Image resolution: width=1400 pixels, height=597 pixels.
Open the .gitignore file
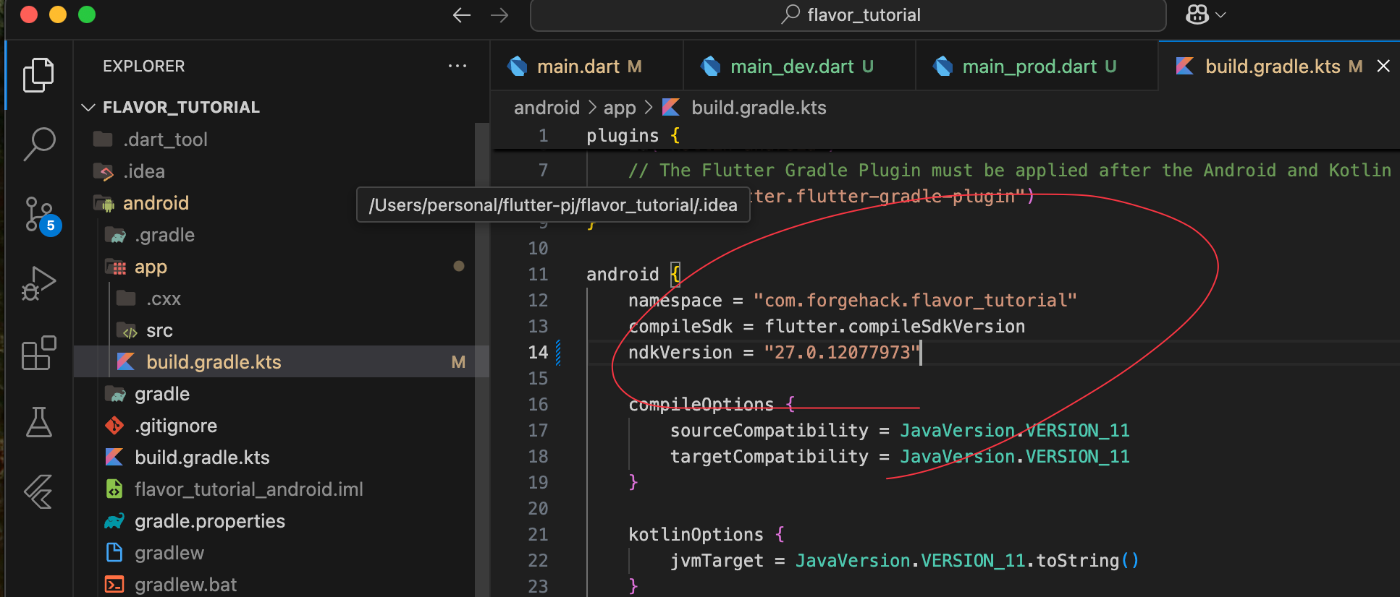point(175,426)
